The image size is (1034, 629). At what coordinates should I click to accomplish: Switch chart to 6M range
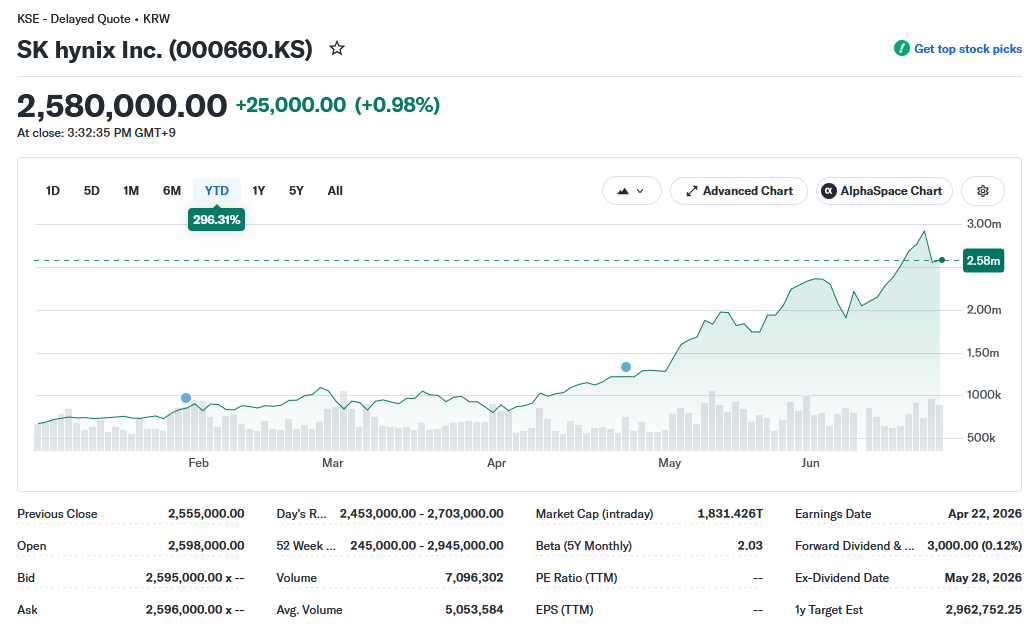tap(171, 191)
